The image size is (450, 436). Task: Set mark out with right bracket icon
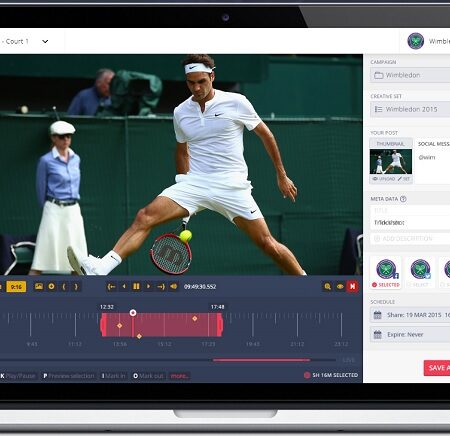pyautogui.click(x=76, y=286)
